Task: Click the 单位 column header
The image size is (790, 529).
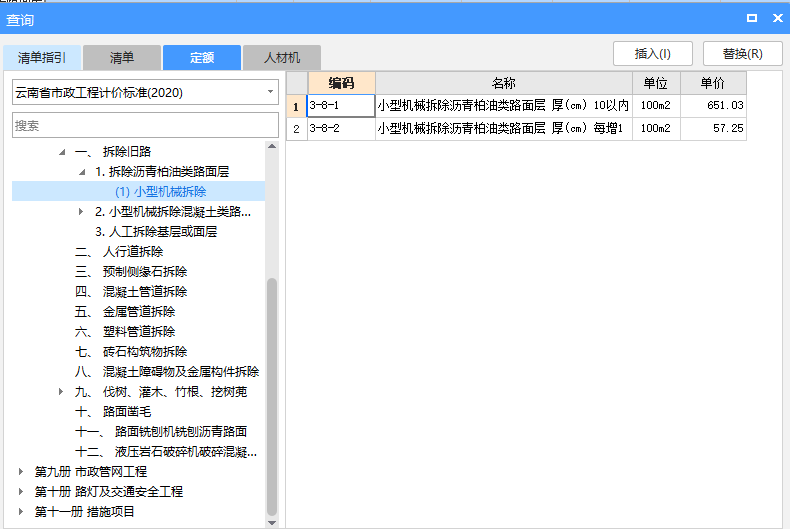Action: tap(656, 83)
